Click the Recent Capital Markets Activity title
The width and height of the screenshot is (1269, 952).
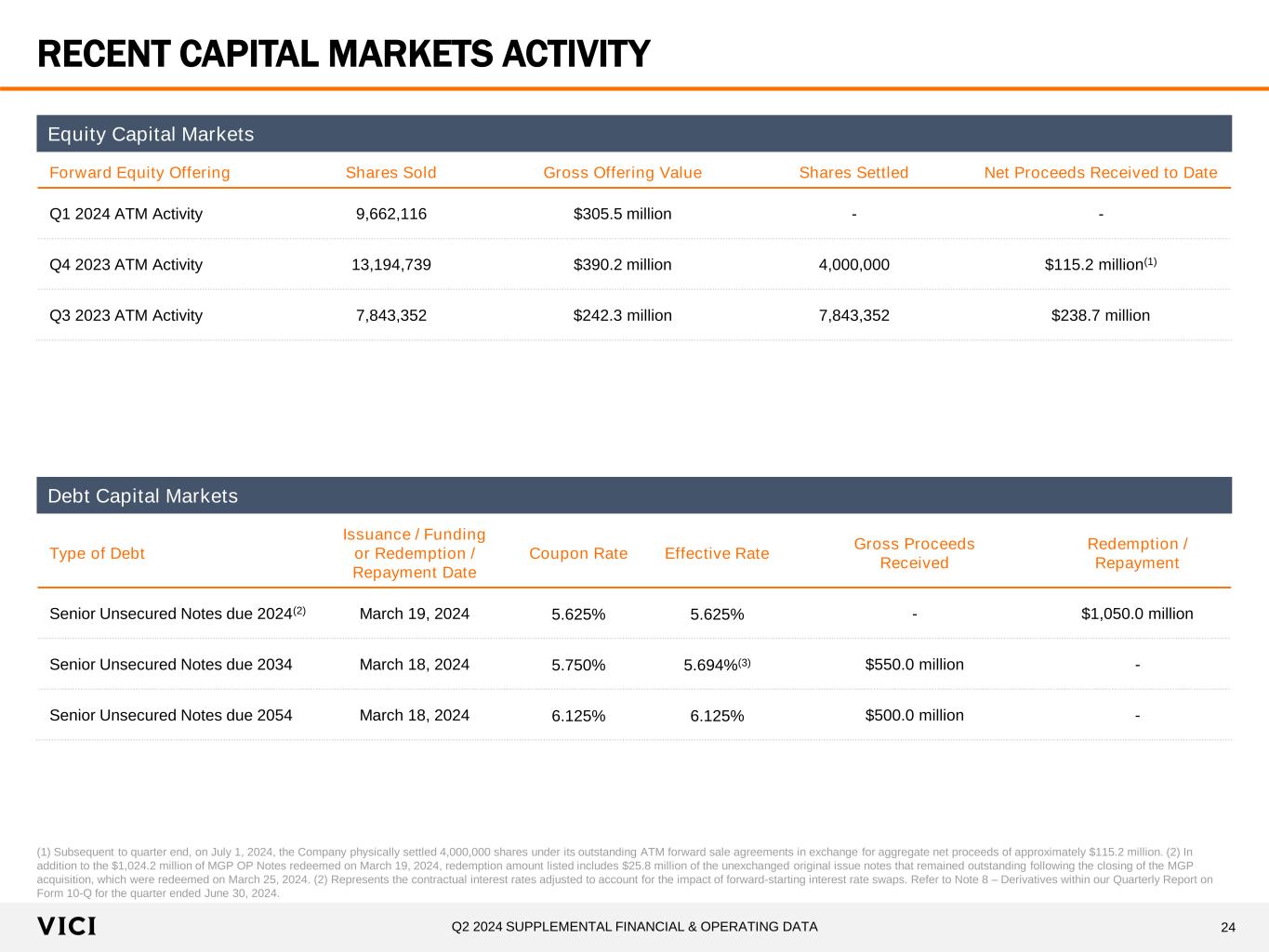pos(343,54)
